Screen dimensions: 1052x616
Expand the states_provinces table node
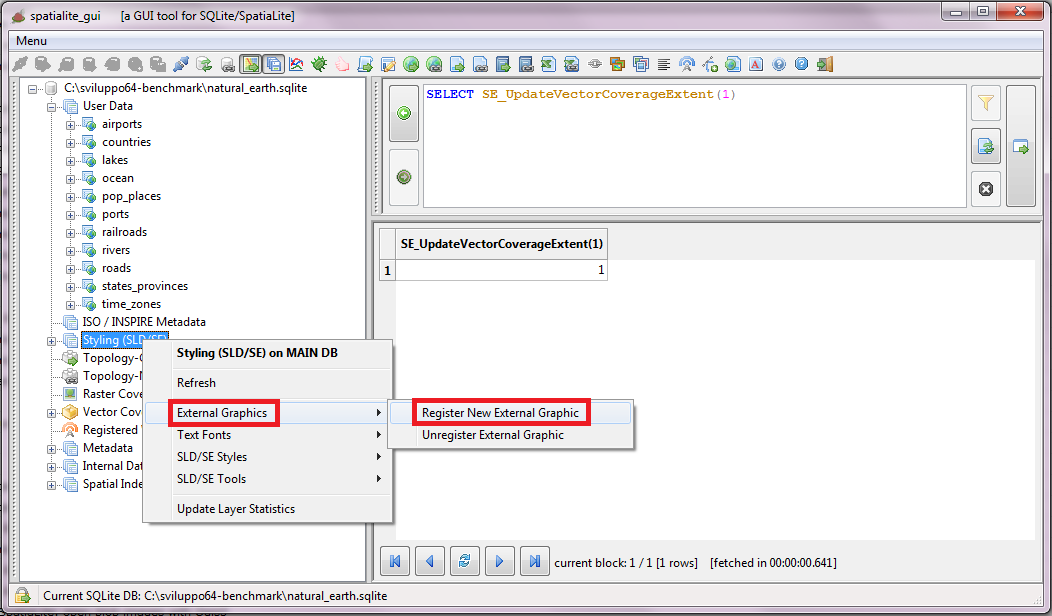[x=70, y=287]
